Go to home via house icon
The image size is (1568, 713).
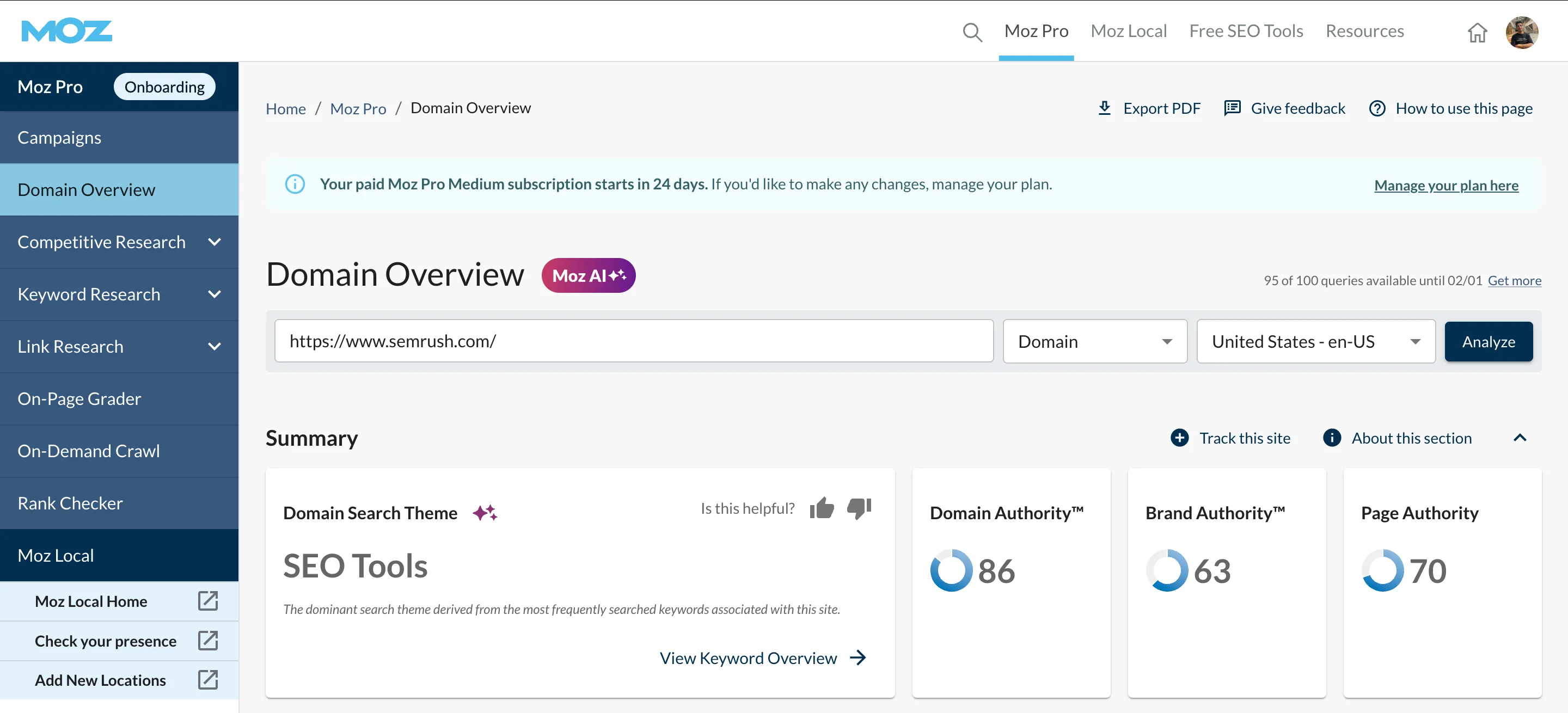(1477, 32)
